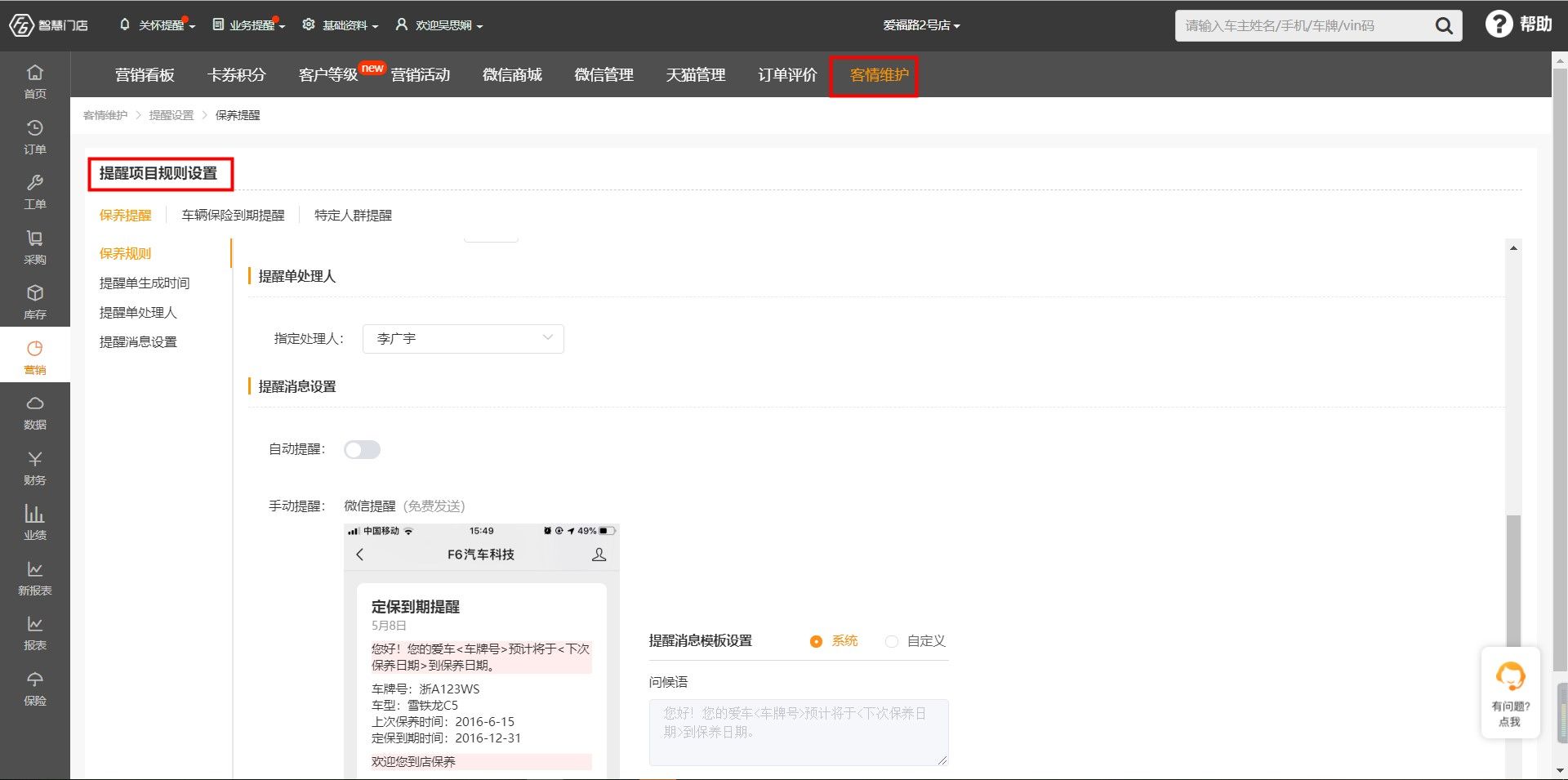Screen dimensions: 1568x780
Task: Click inner panel scroll-up arrow
Action: [x=1513, y=247]
